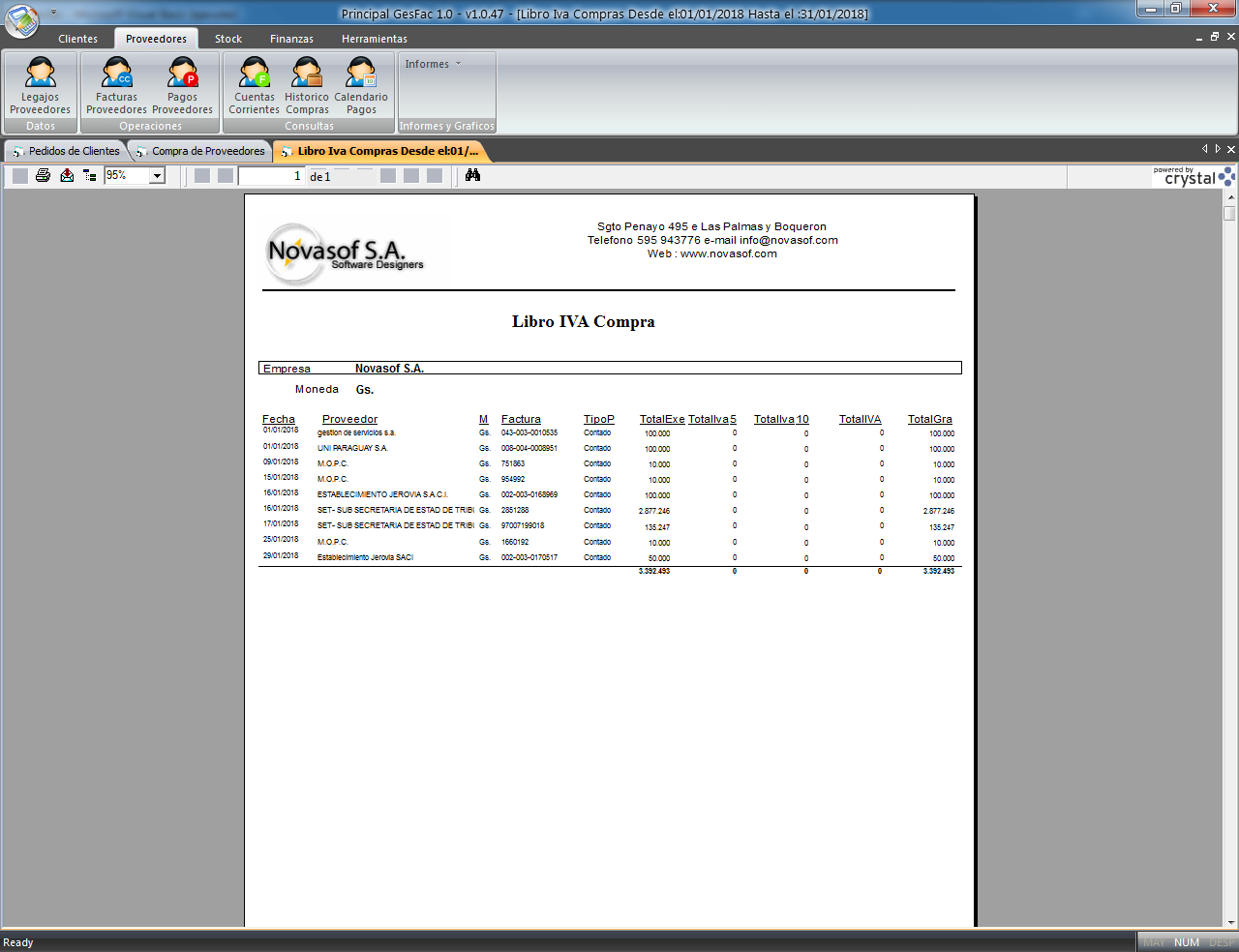1239x952 pixels.
Task: Select provider 'Establecimiento Jerovia SACI'
Action: click(x=365, y=557)
